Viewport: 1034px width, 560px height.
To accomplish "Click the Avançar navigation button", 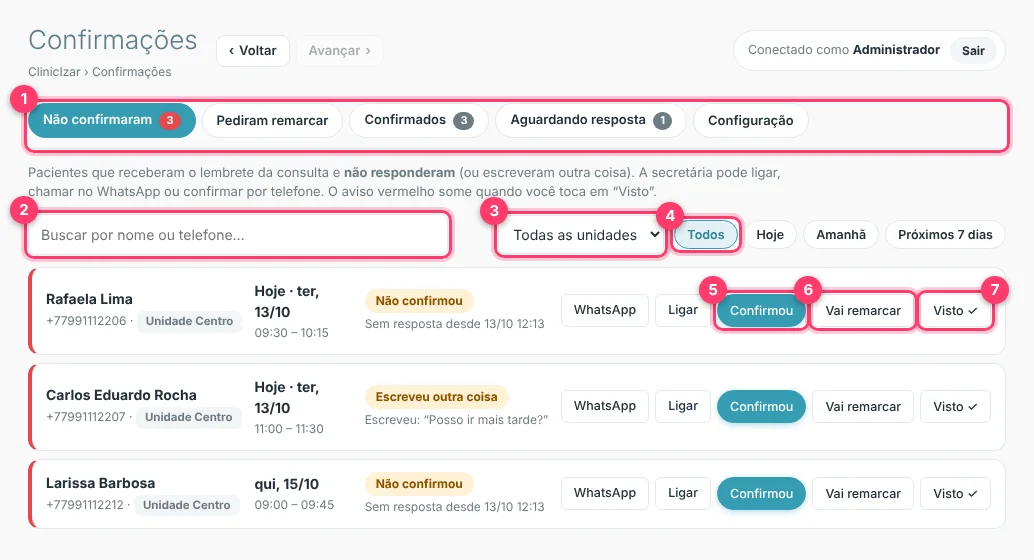I will (340, 51).
